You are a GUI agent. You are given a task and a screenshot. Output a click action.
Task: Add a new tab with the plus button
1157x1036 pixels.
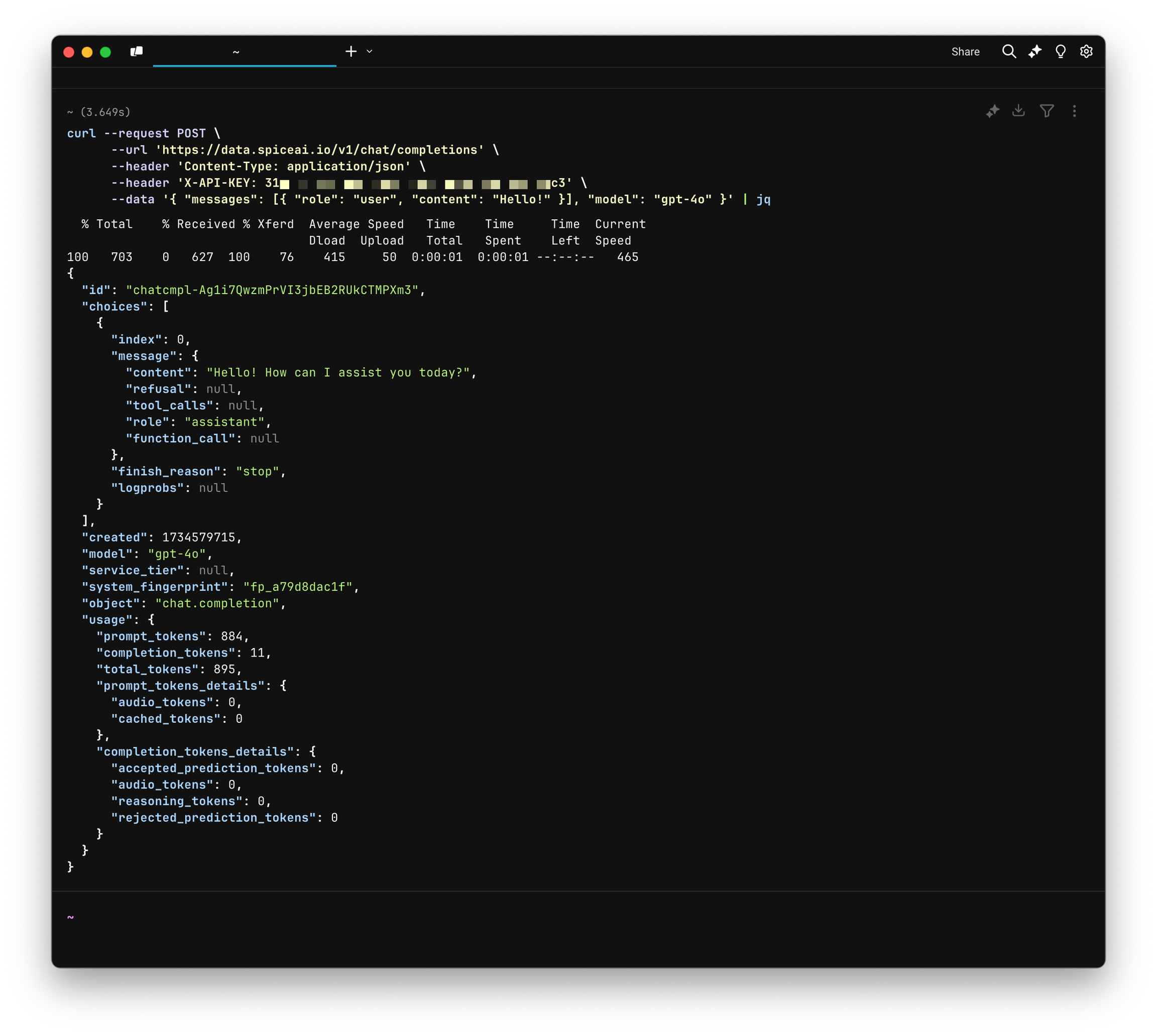(x=351, y=52)
